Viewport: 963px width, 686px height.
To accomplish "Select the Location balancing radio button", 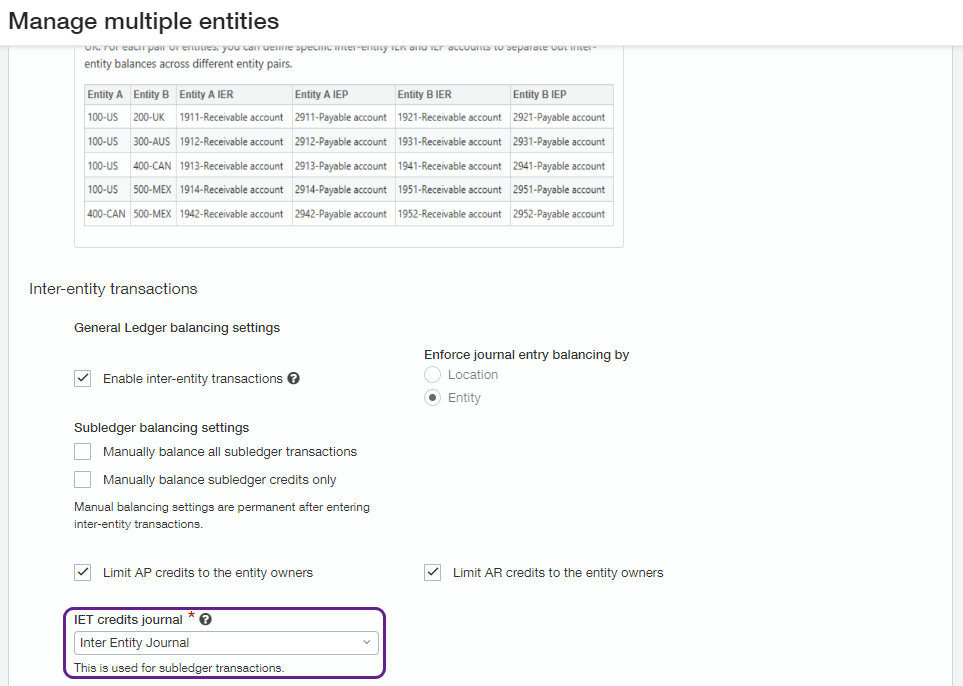I will (x=431, y=374).
